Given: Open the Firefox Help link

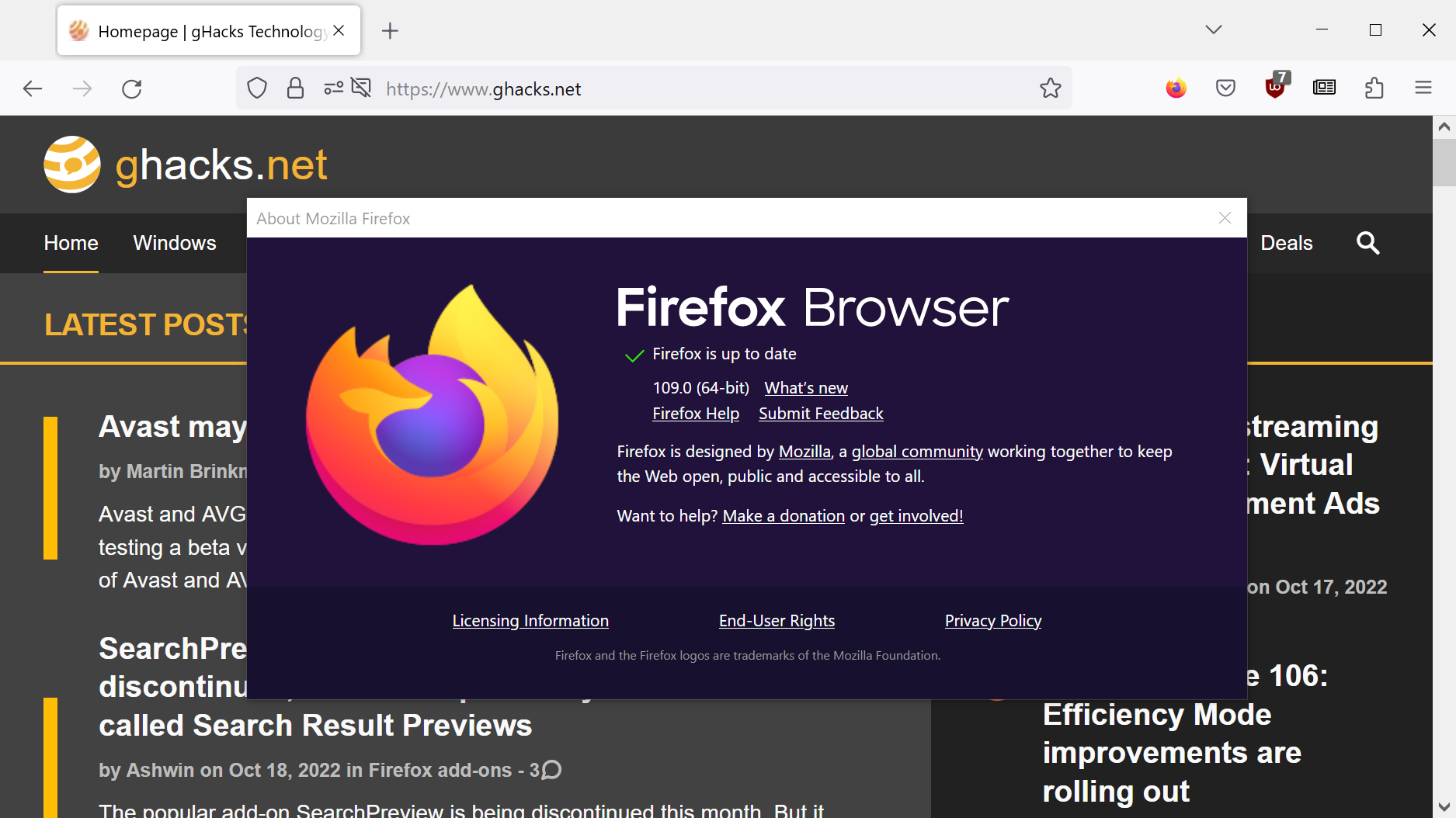Looking at the screenshot, I should [x=696, y=414].
